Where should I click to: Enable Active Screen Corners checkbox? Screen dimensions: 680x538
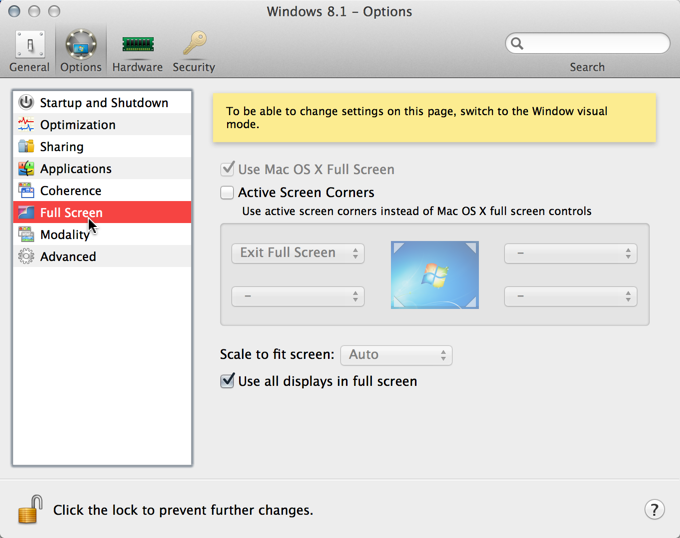pyautogui.click(x=227, y=192)
